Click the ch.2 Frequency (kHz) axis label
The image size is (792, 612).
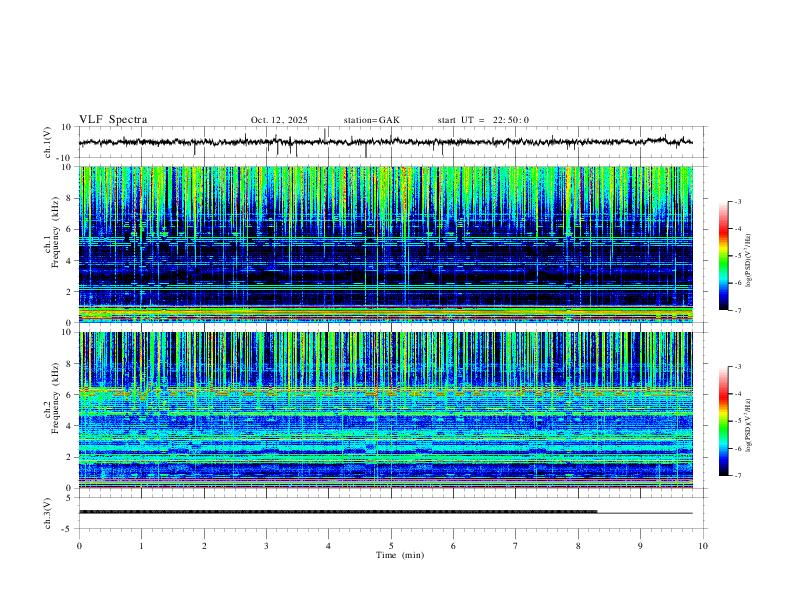pos(52,397)
